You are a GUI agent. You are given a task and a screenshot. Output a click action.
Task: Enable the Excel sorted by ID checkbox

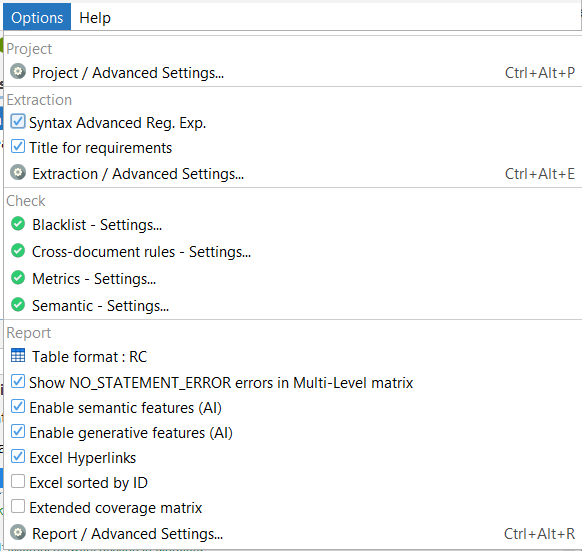coord(18,481)
